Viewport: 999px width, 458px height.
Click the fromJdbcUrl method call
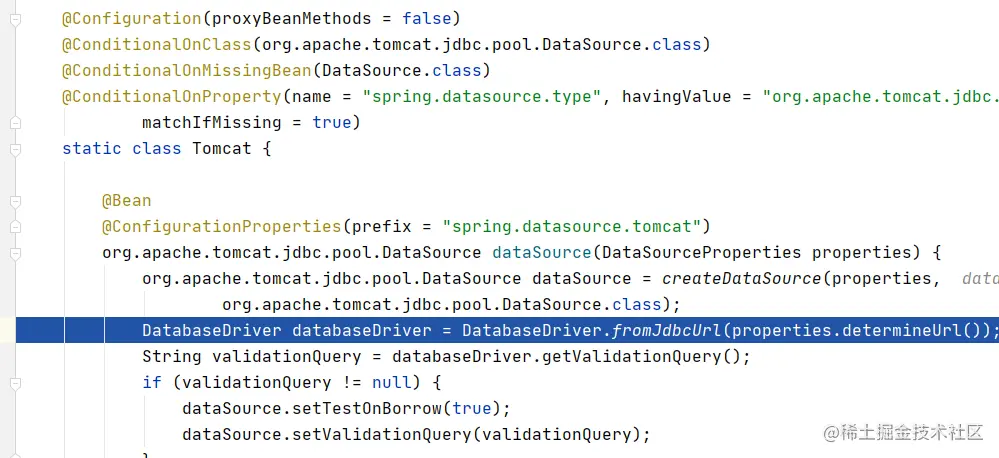[x=666, y=330]
